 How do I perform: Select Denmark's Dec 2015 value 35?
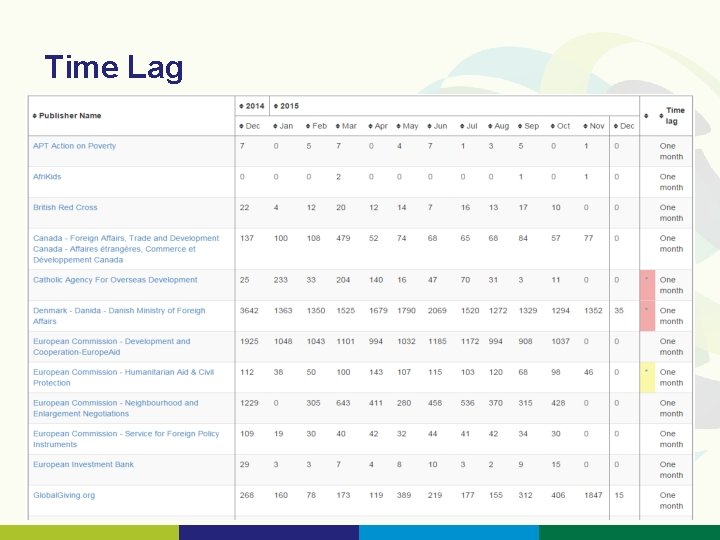619,311
